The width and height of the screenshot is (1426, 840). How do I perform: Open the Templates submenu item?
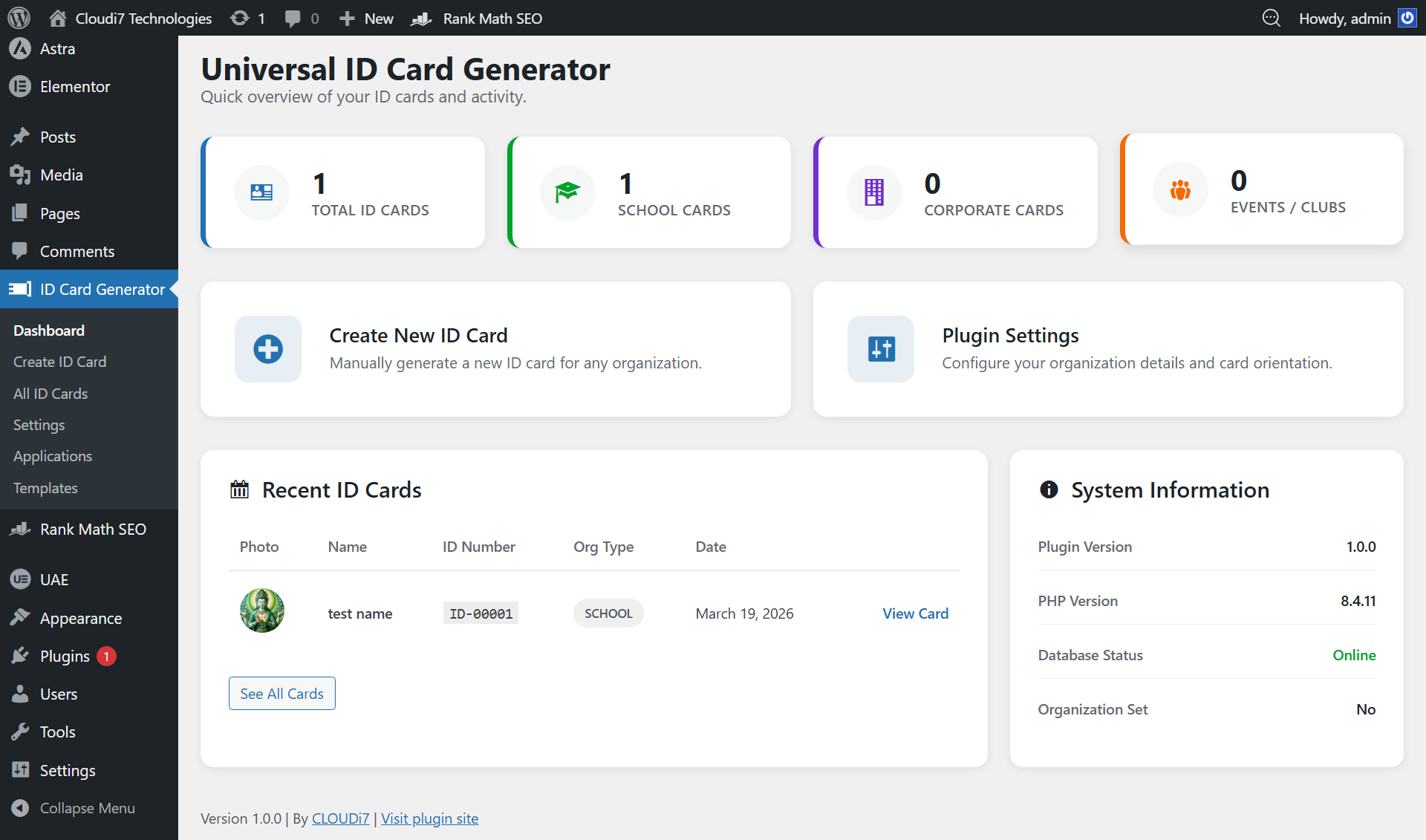pyautogui.click(x=45, y=488)
